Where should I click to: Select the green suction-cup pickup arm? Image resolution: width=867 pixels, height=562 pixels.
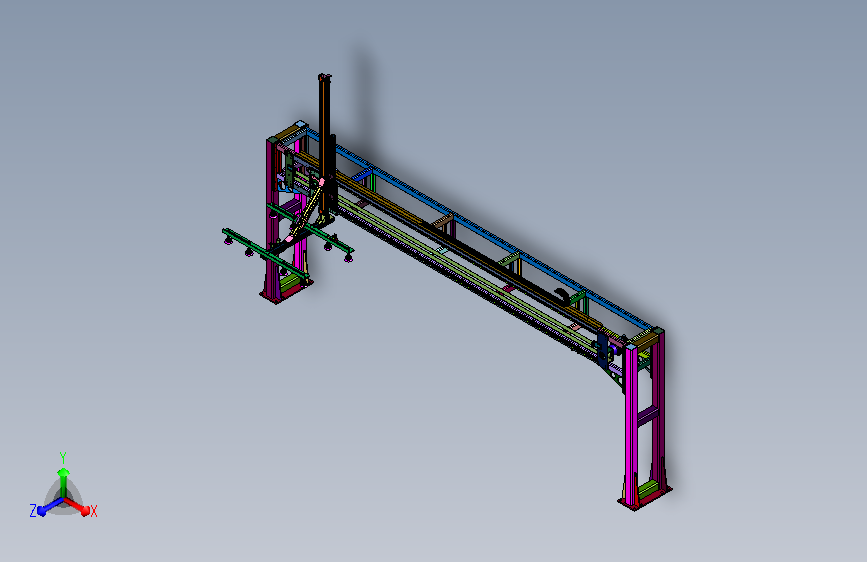pyautogui.click(x=264, y=253)
